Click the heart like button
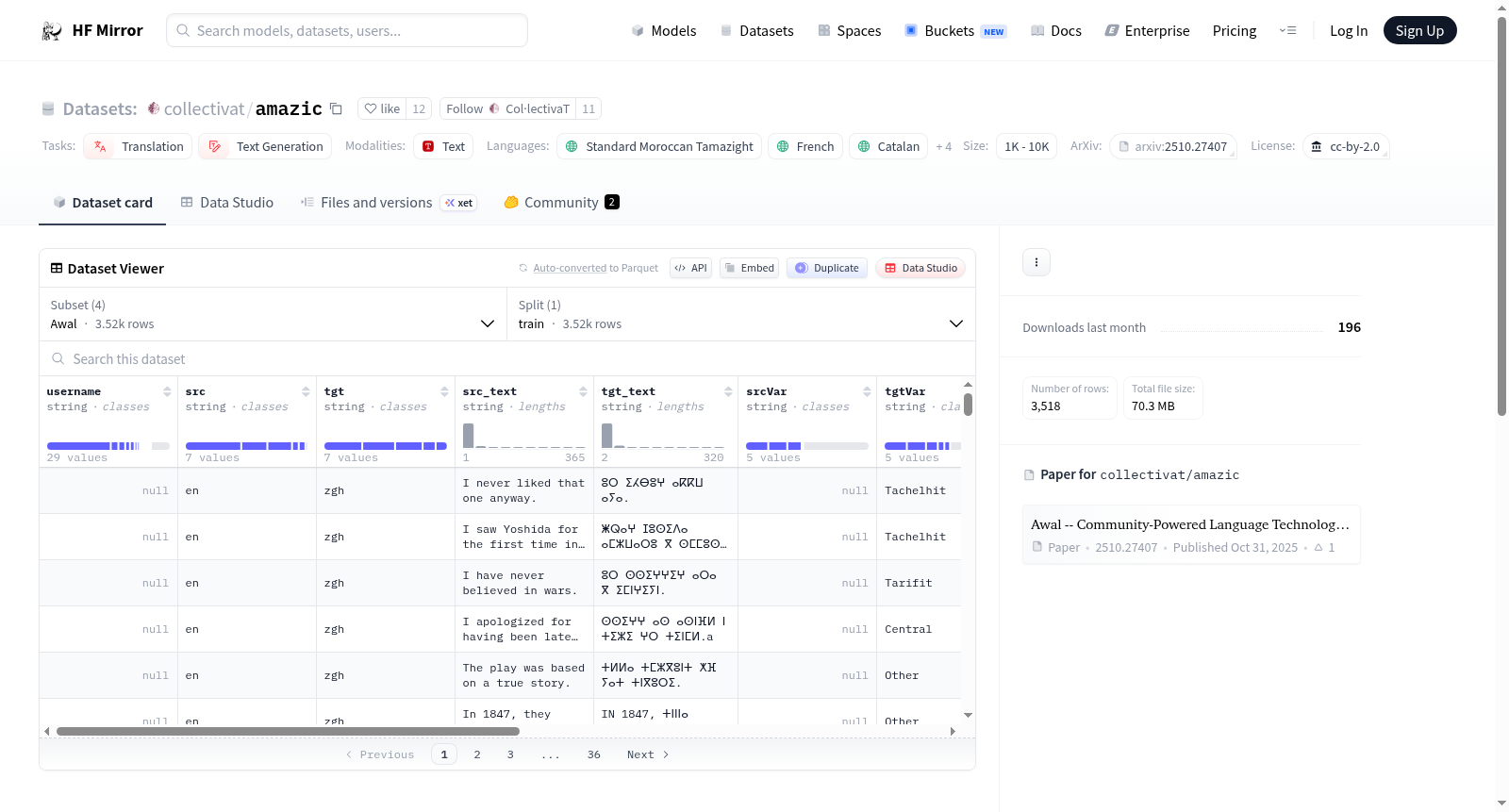 coord(382,108)
